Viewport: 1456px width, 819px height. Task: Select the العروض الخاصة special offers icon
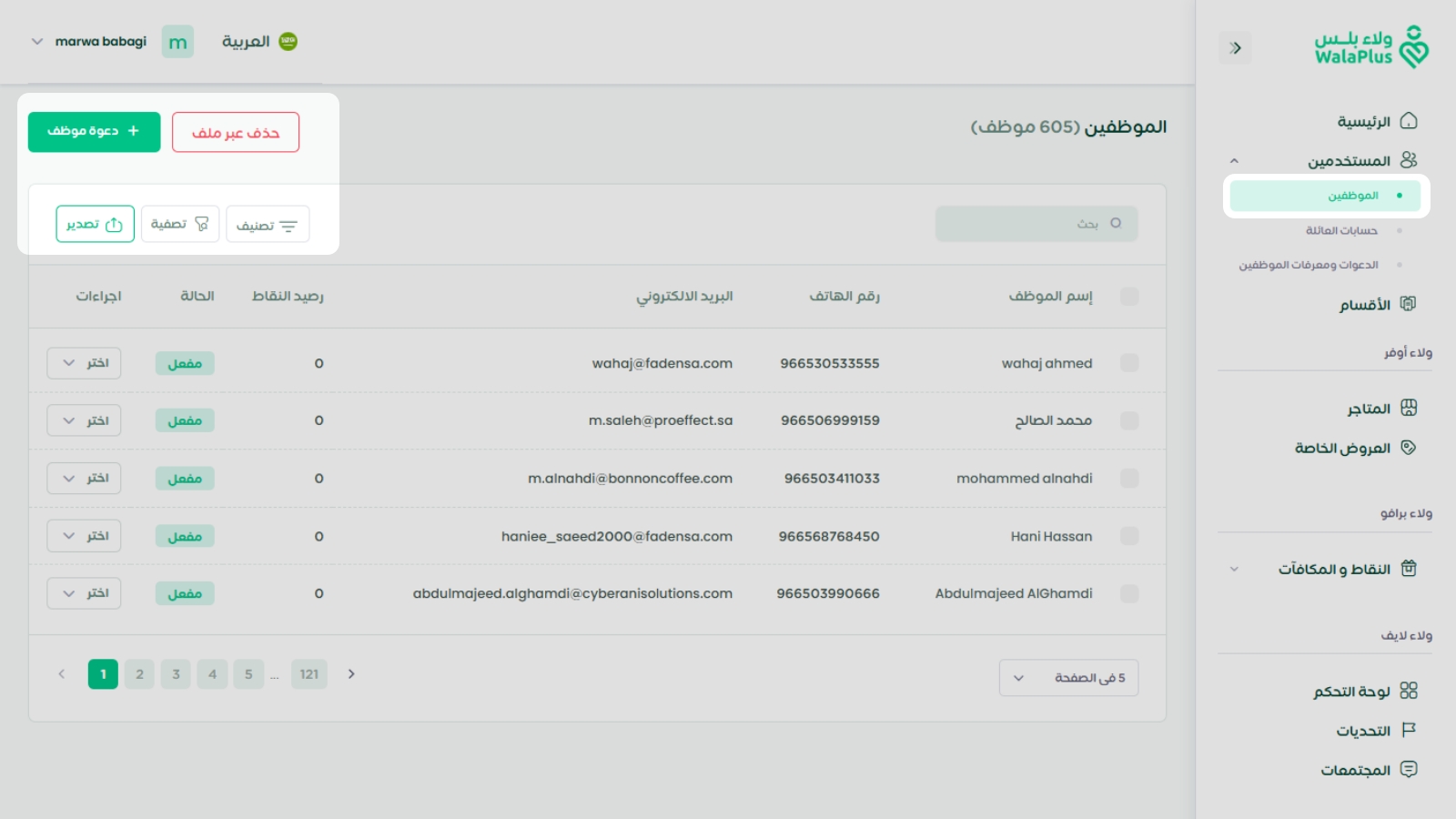pyautogui.click(x=1409, y=447)
